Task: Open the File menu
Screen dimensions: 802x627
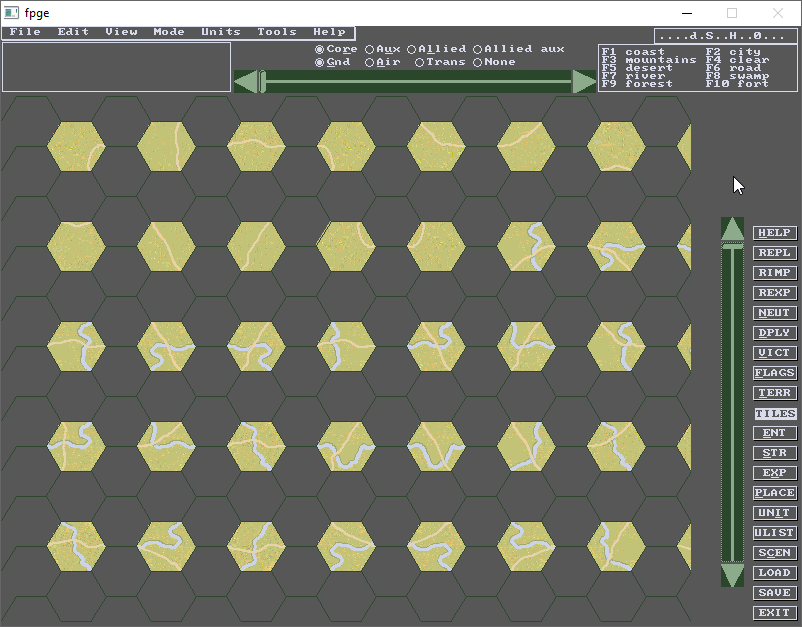Action: pyautogui.click(x=25, y=32)
